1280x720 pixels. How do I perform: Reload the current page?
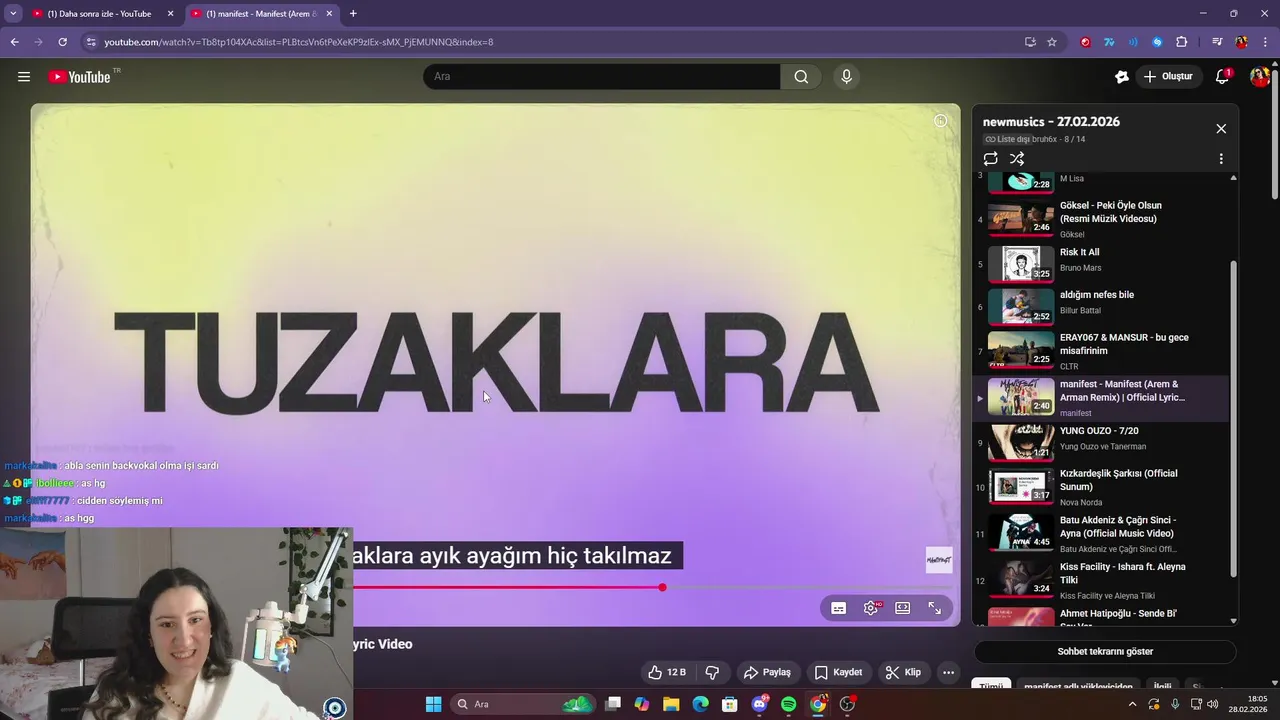[62, 42]
